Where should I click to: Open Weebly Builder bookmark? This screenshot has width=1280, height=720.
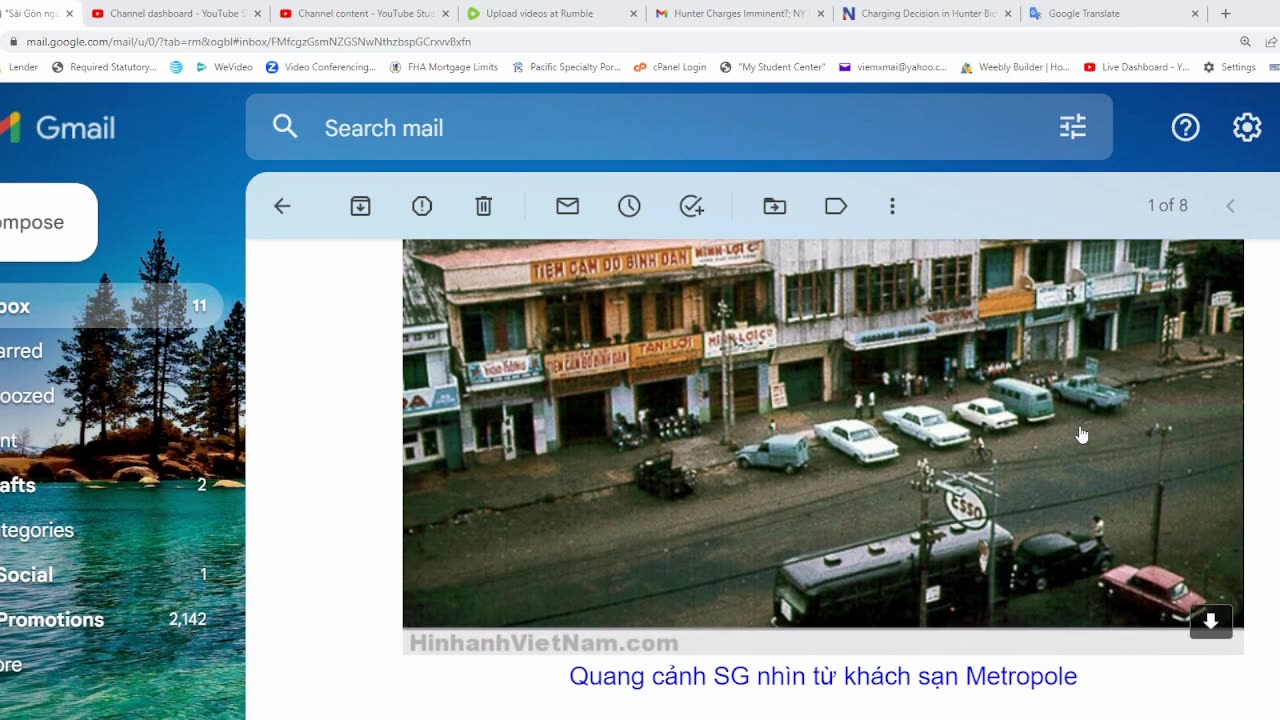click(1015, 67)
